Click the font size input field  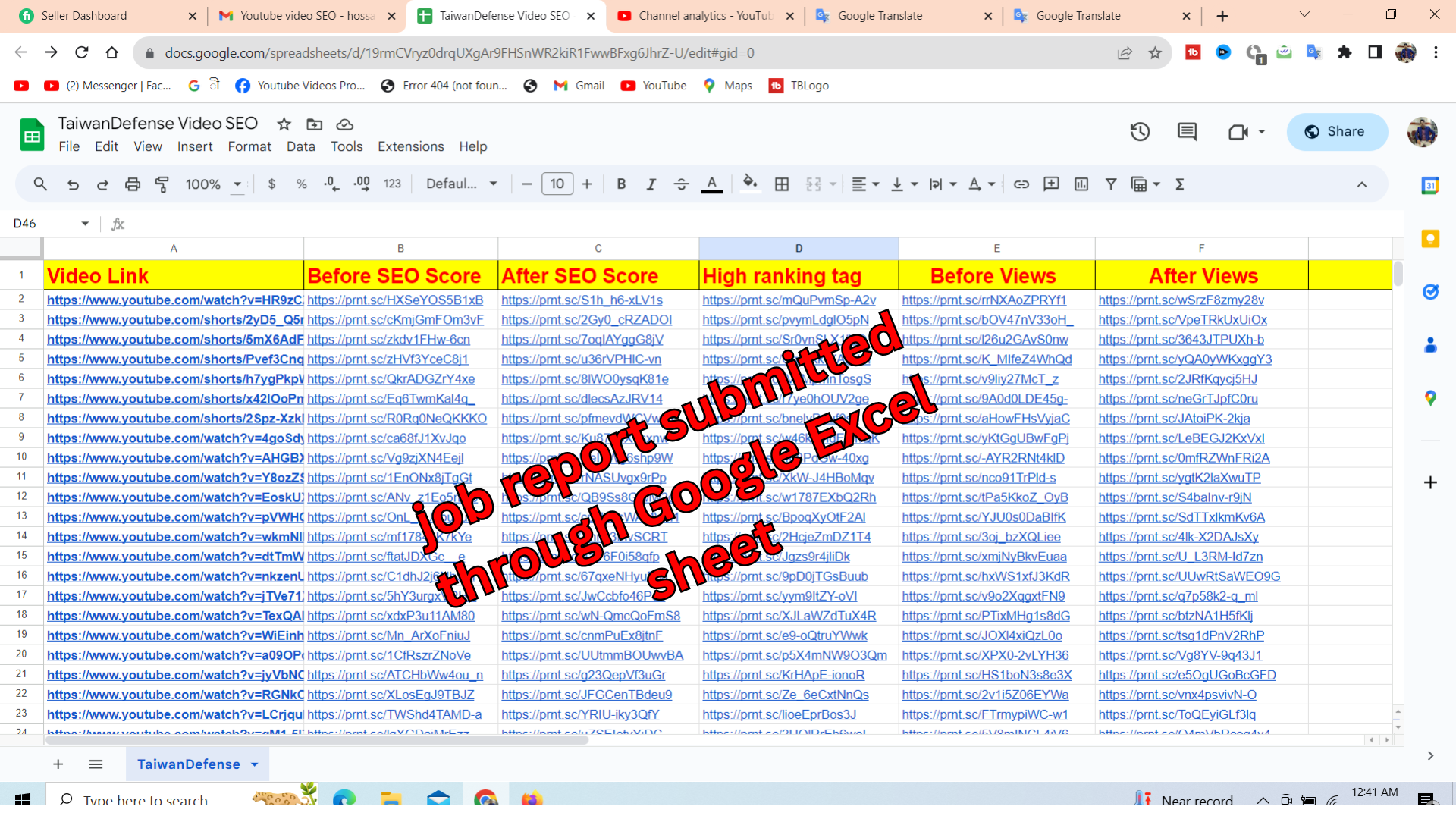tap(557, 184)
